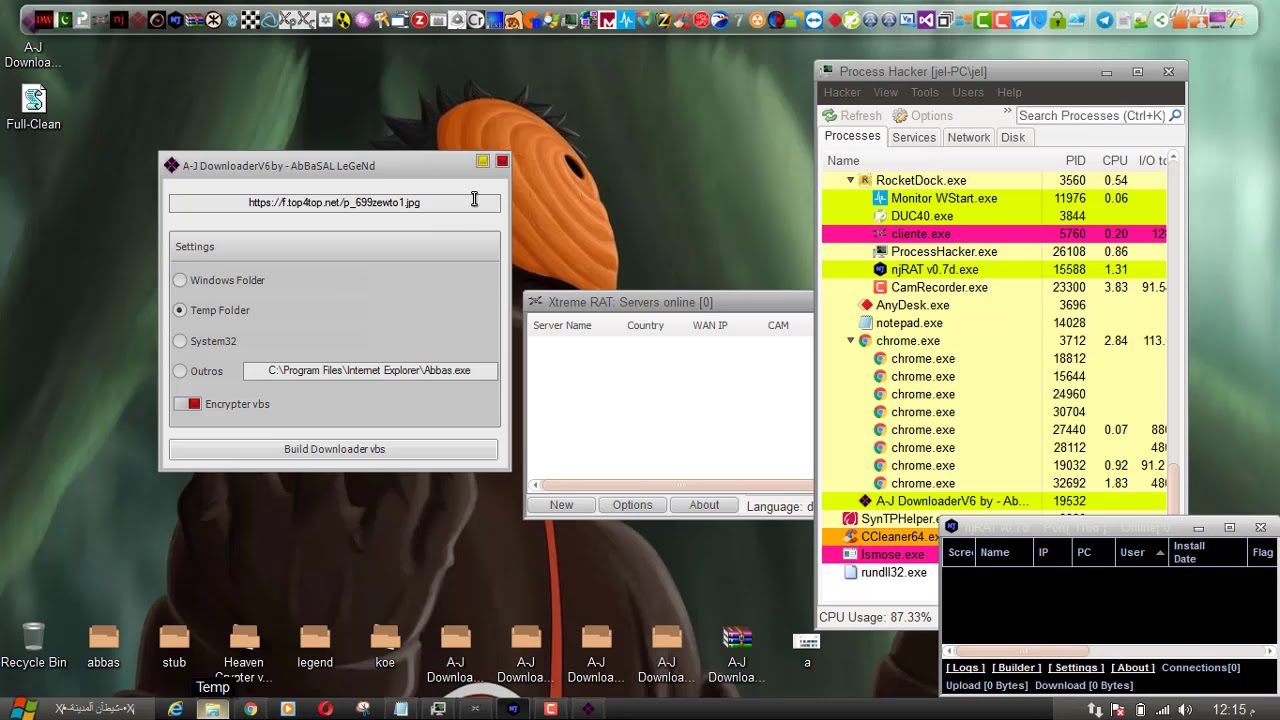Sort processes by PID column header
Image resolution: width=1280 pixels, height=720 pixels.
[1075, 160]
